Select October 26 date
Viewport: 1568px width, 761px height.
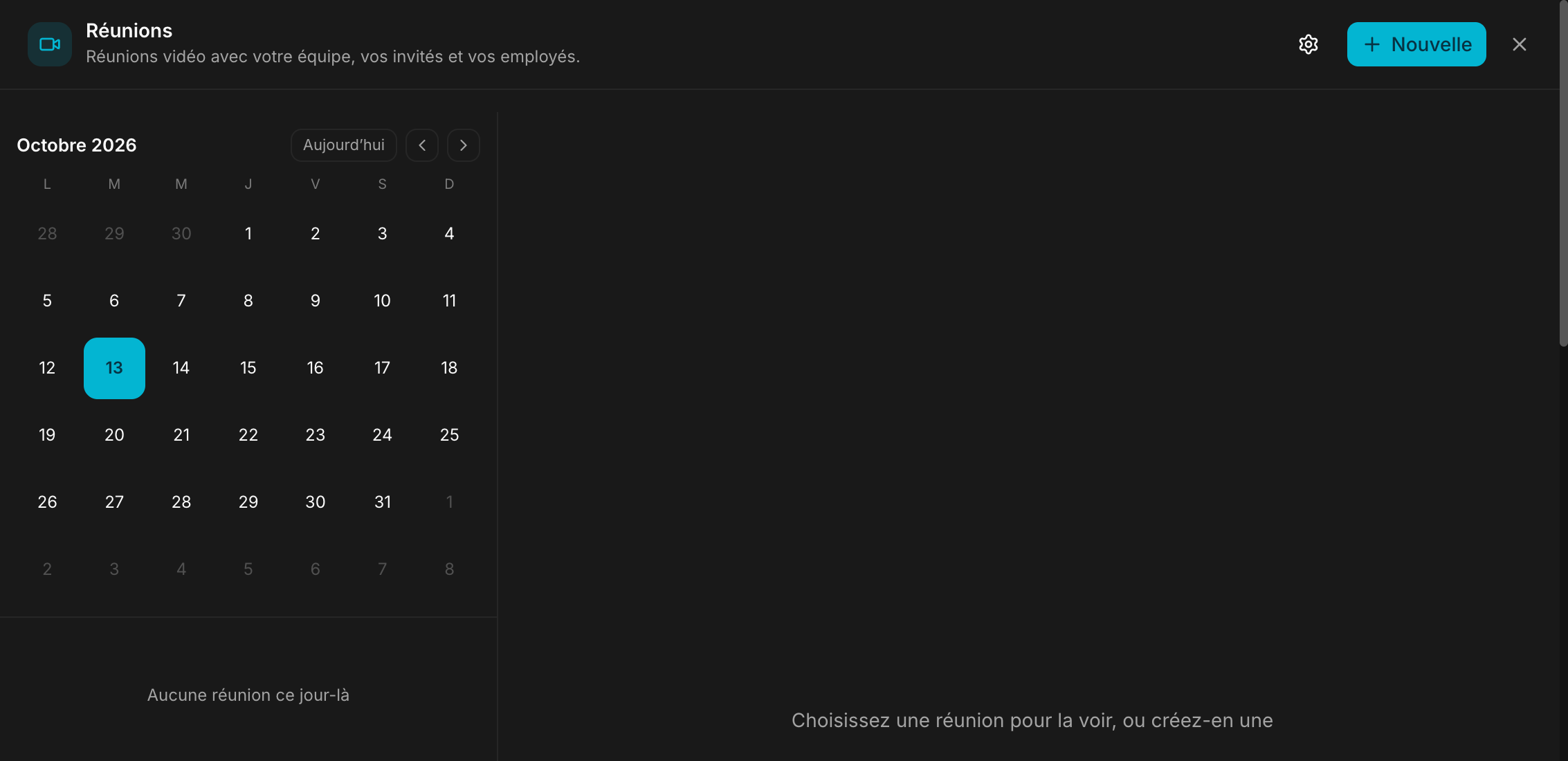click(47, 502)
